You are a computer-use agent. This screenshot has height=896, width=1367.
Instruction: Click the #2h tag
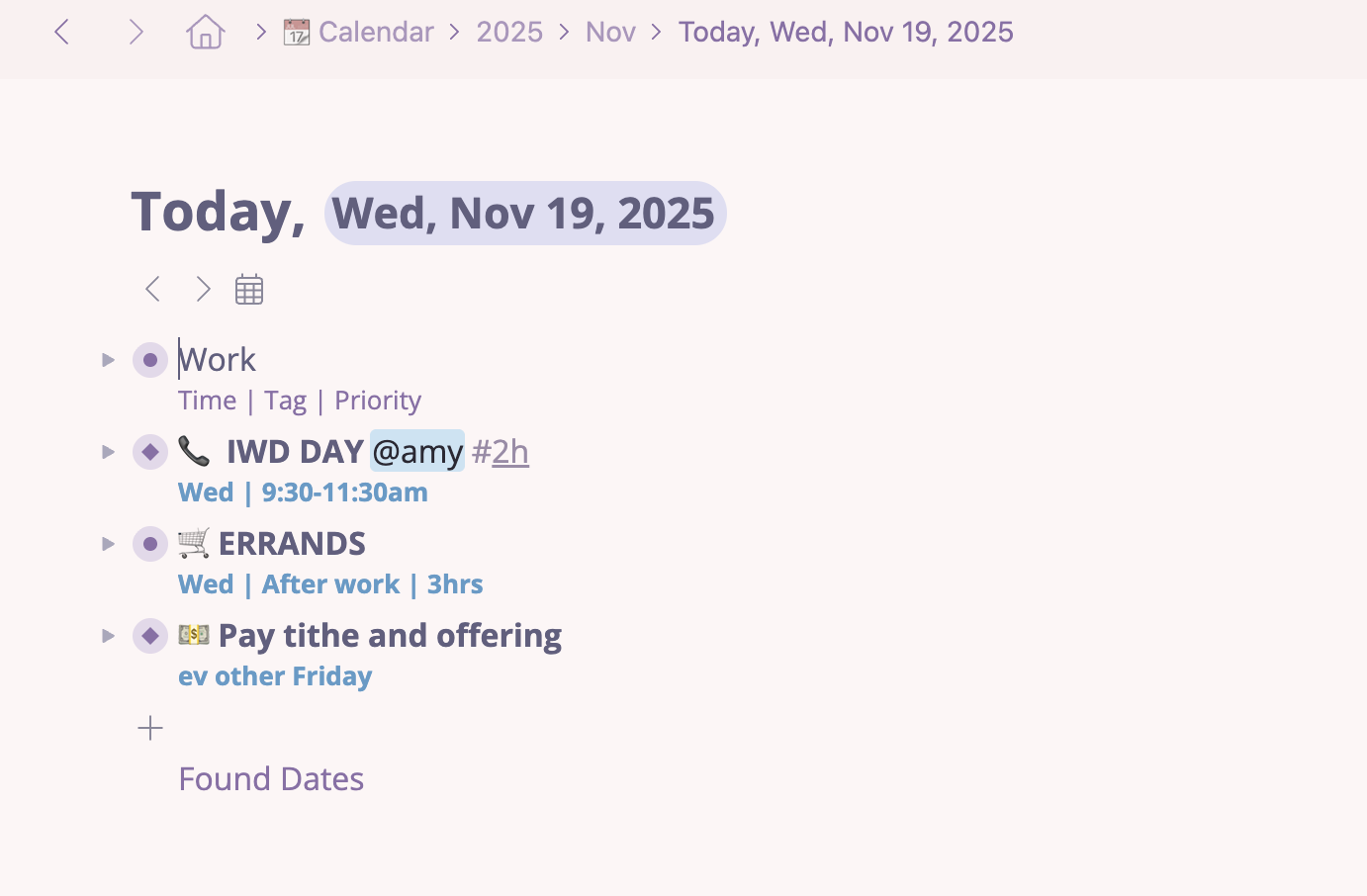coord(501,452)
